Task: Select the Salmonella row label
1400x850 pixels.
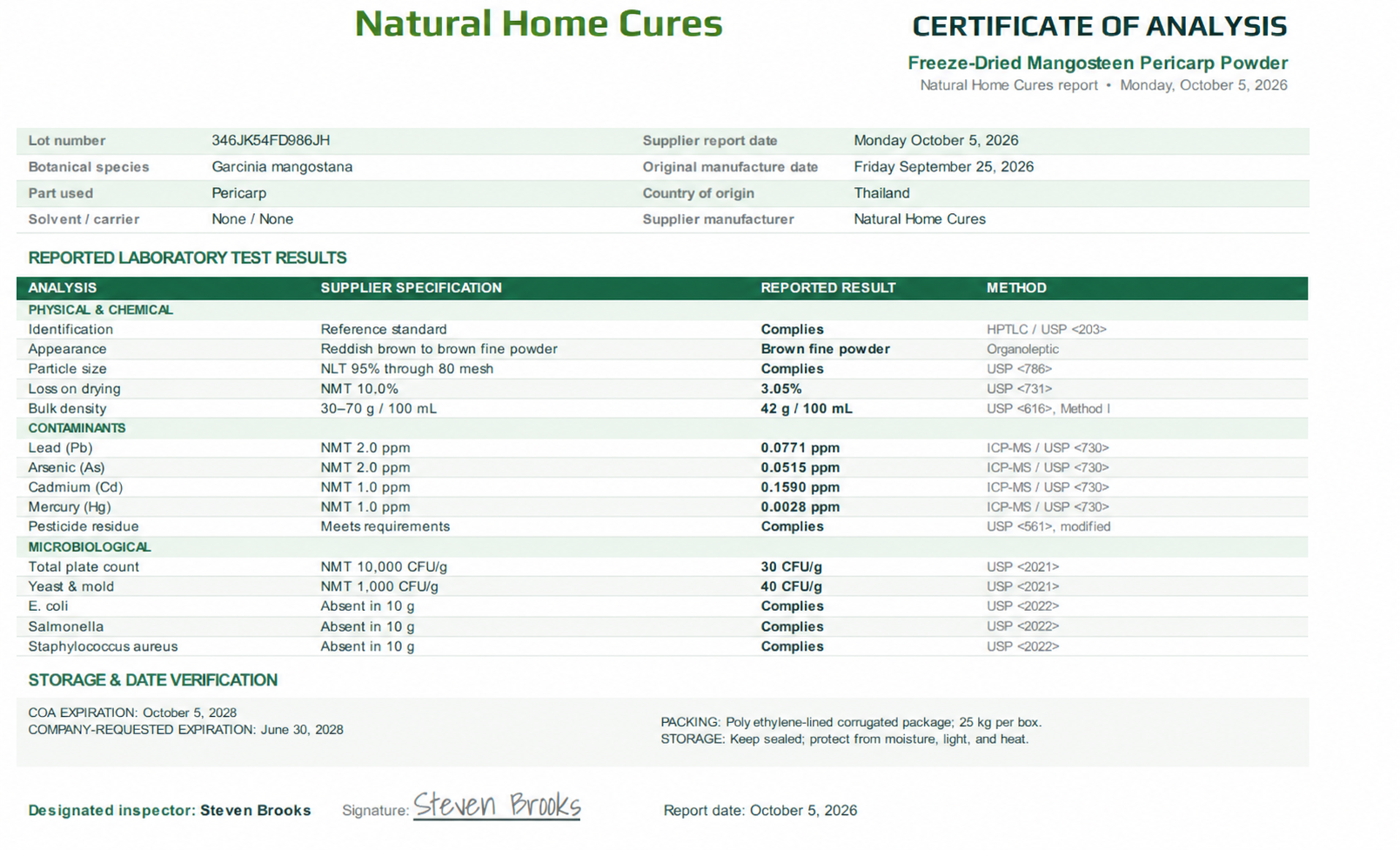Action: (65, 626)
